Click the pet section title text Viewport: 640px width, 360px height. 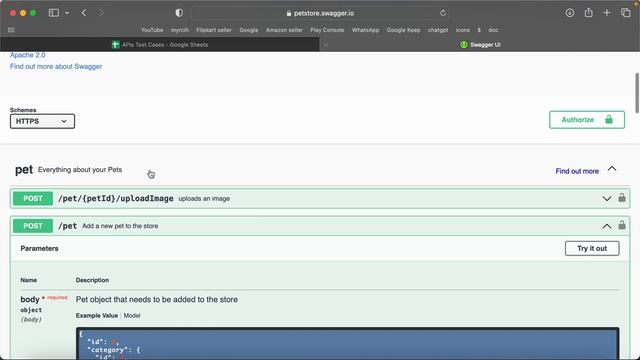tap(24, 170)
